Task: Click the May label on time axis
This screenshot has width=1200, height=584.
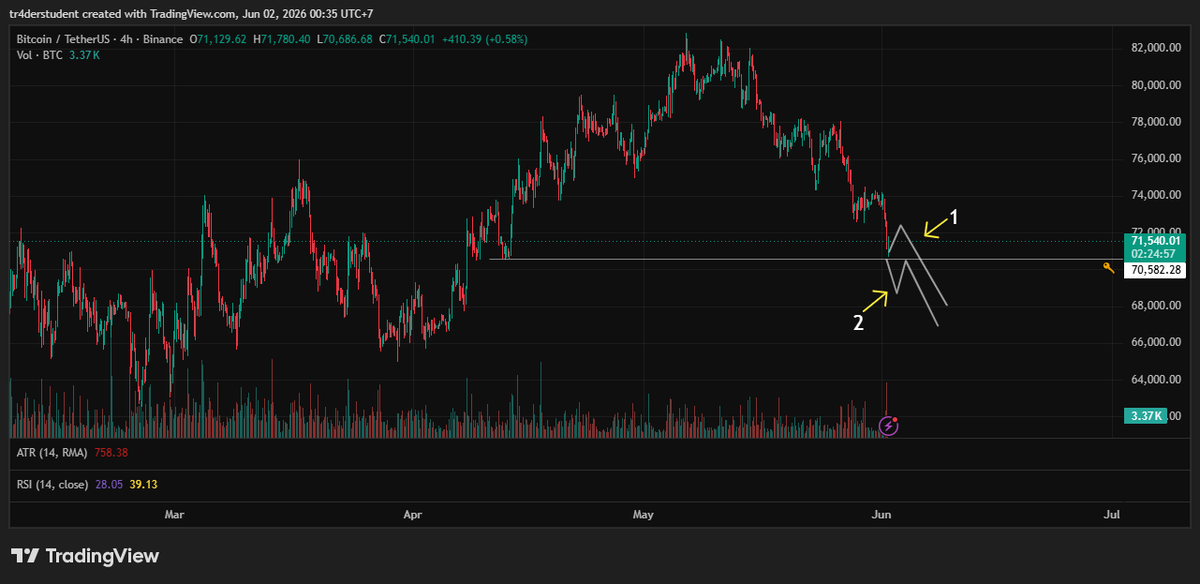Action: (x=643, y=515)
